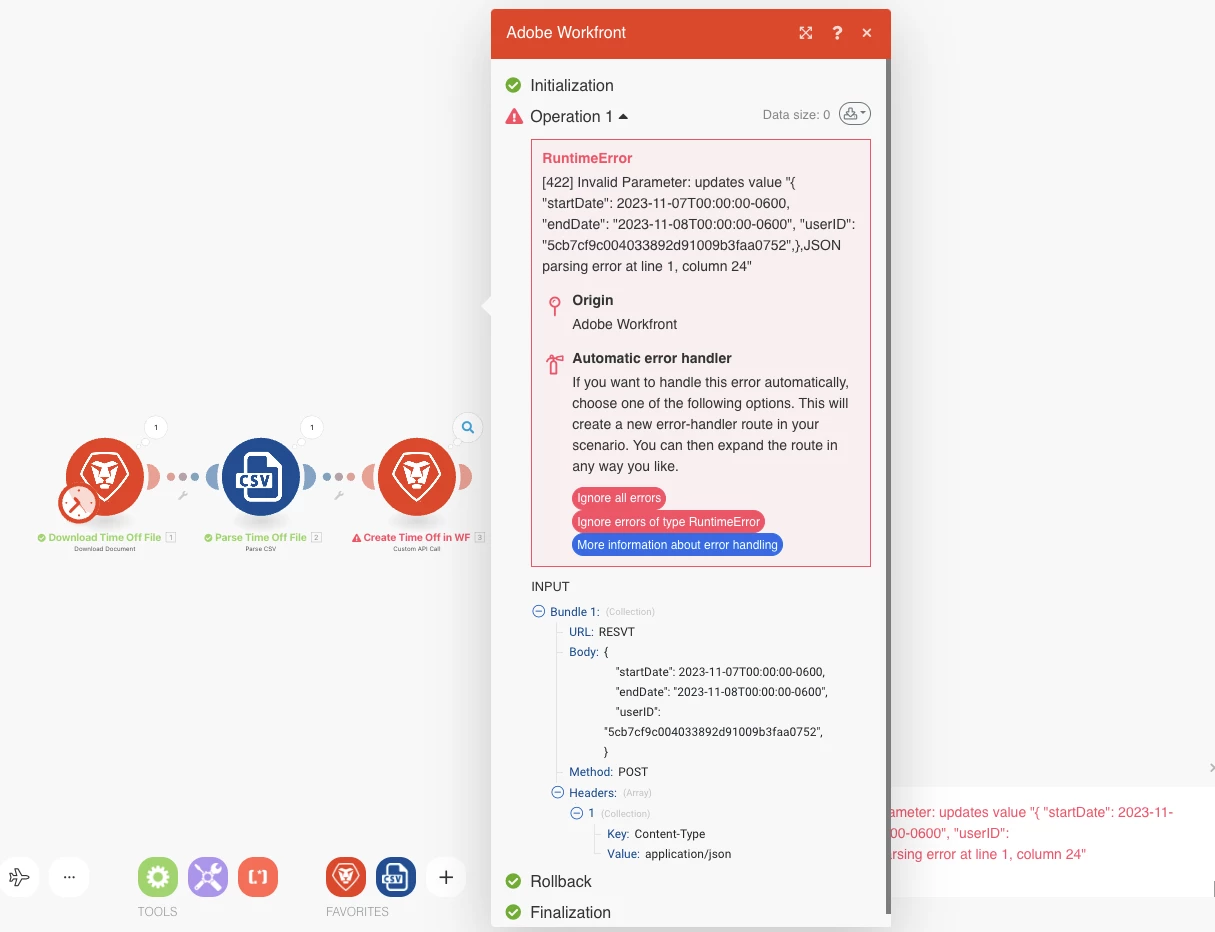
Task: Click Ignore errors of type RuntimeError
Action: click(x=669, y=522)
